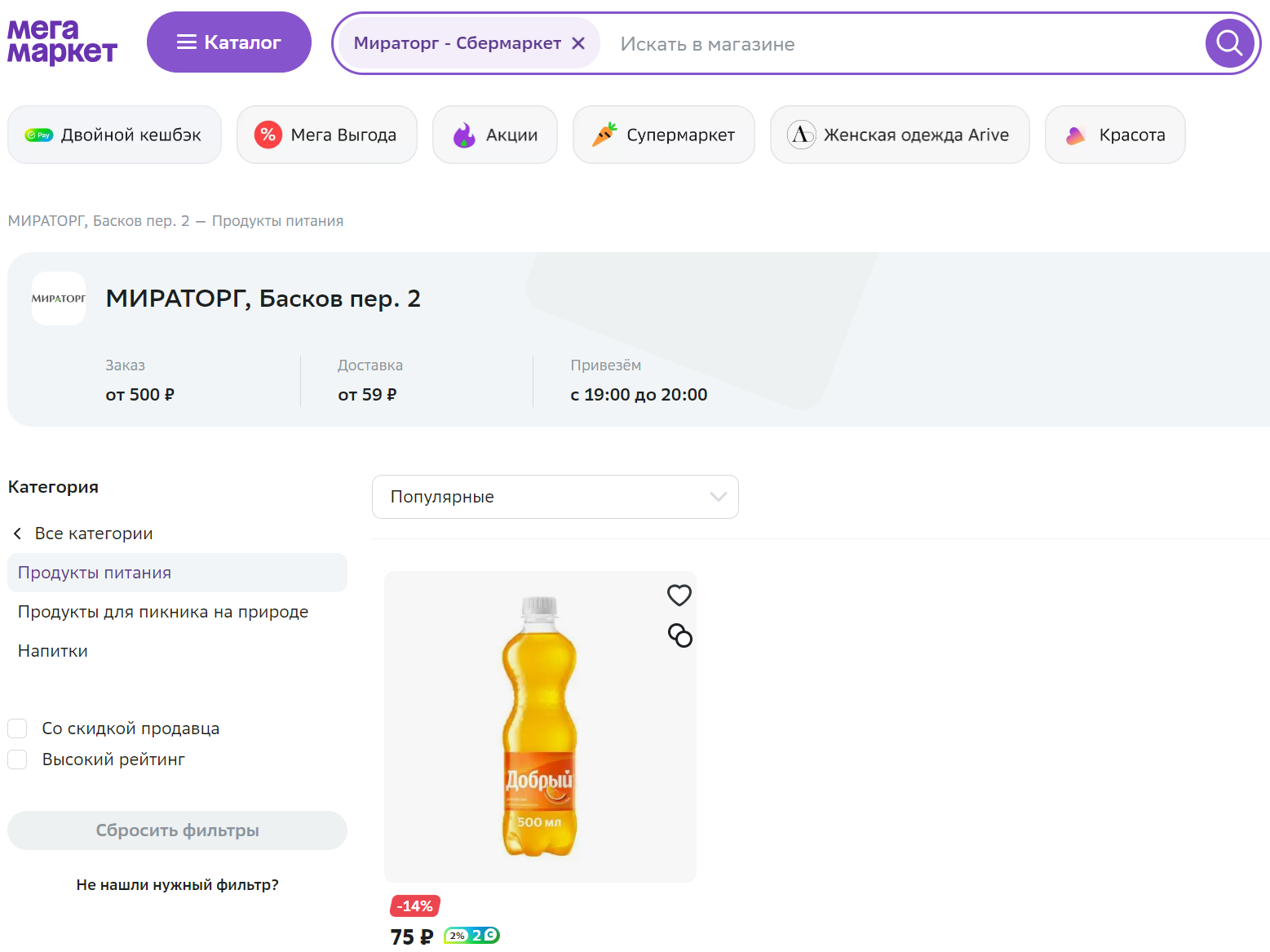Enable the Высокий рейтинг checkbox
Screen dimensions: 1270x952
(18, 759)
